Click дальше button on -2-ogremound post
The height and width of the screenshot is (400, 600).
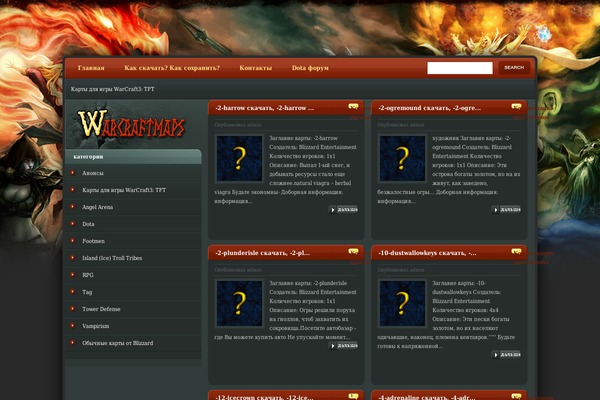pyautogui.click(x=506, y=210)
